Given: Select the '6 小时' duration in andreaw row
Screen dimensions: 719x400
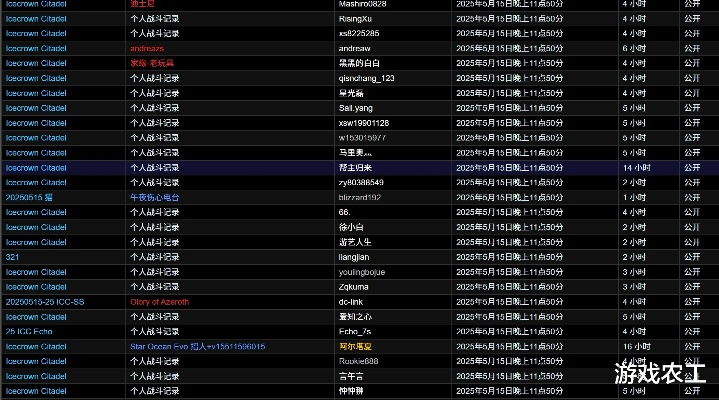Looking at the screenshot, I should click(634, 48).
